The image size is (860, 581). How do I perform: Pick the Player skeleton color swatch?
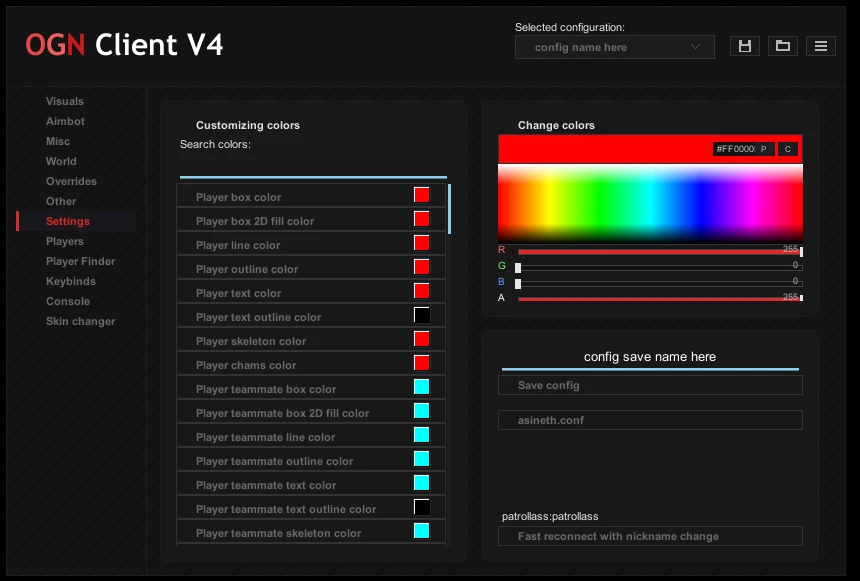[421, 339]
